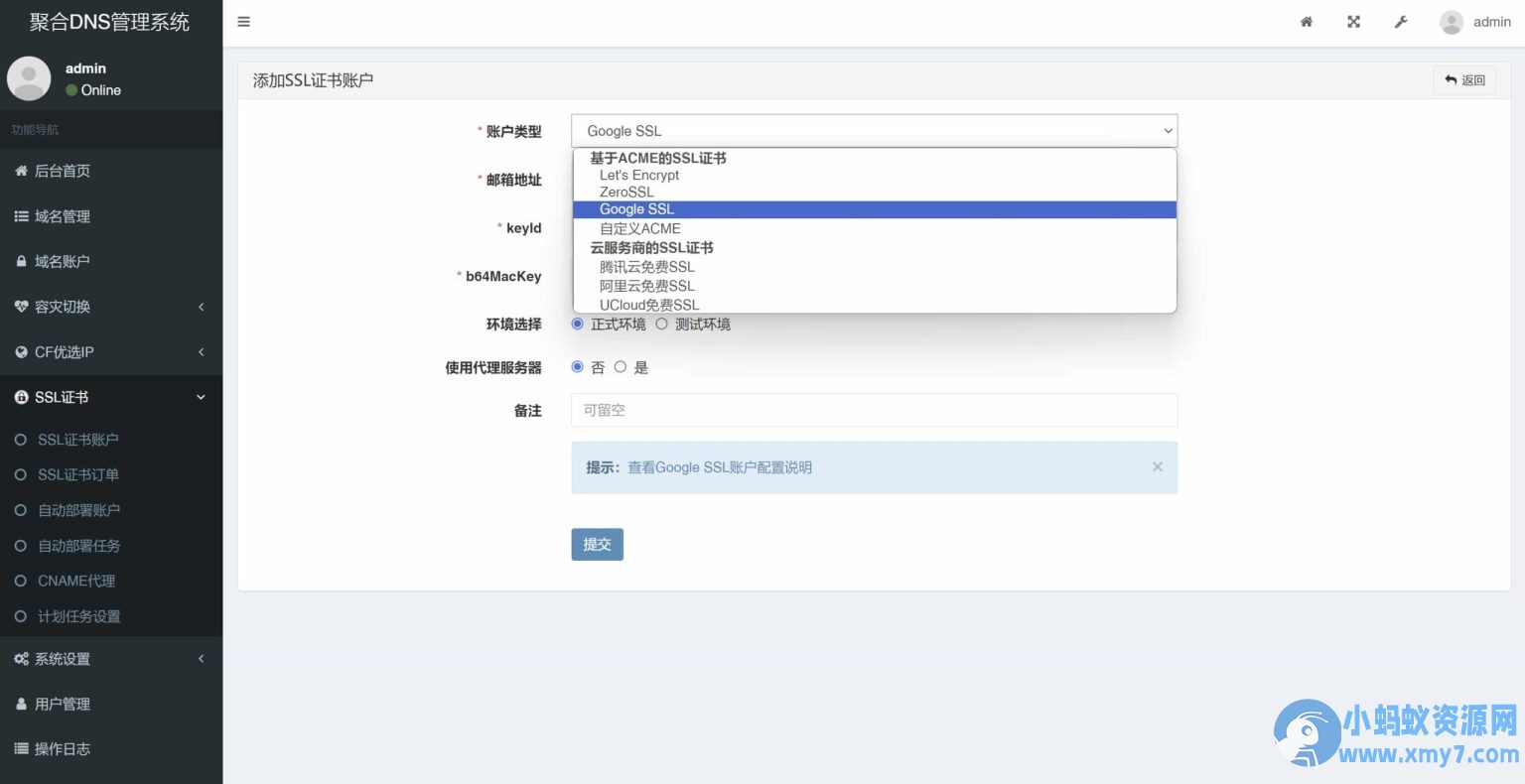Open the 操作日志 list icon
Viewport: 1525px width, 784px height.
(x=21, y=749)
